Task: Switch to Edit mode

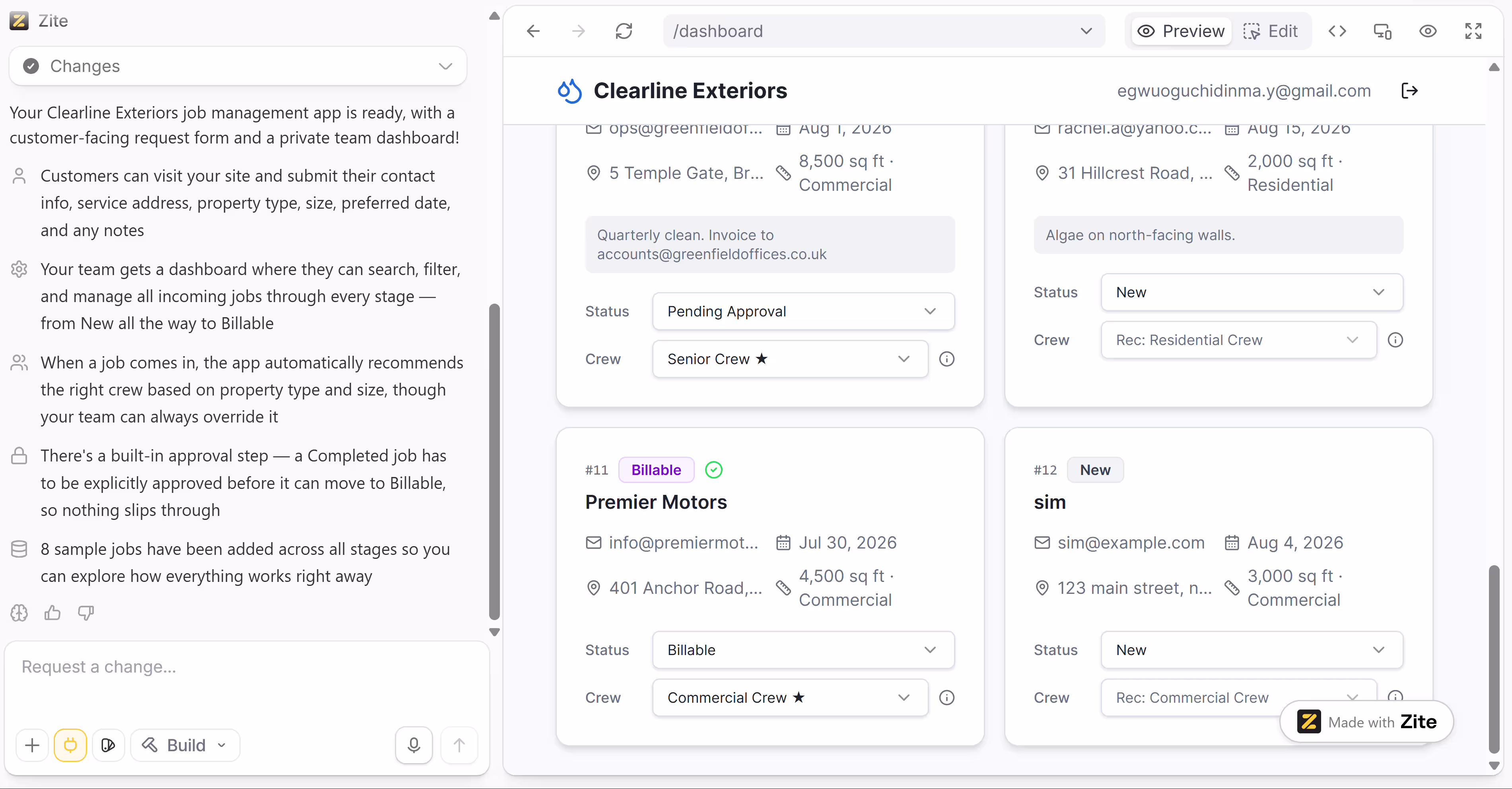Action: coord(1271,31)
